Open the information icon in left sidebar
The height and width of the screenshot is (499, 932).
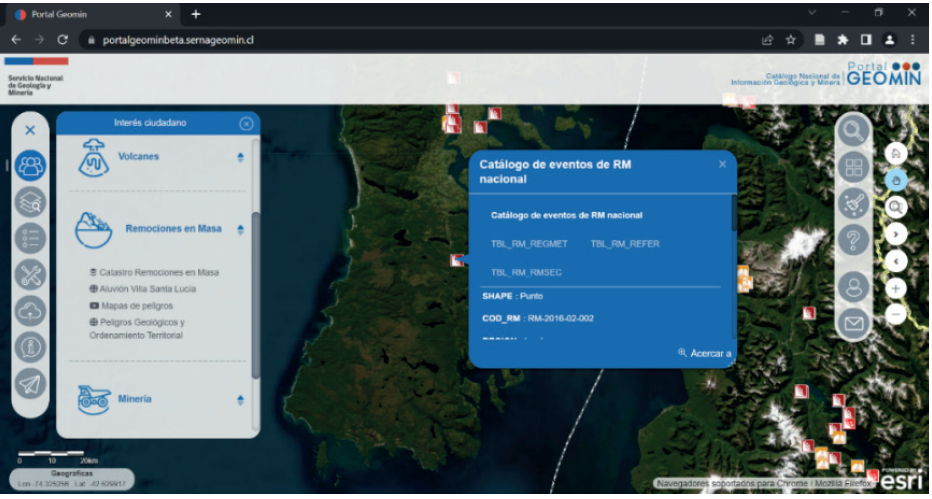click(x=32, y=347)
